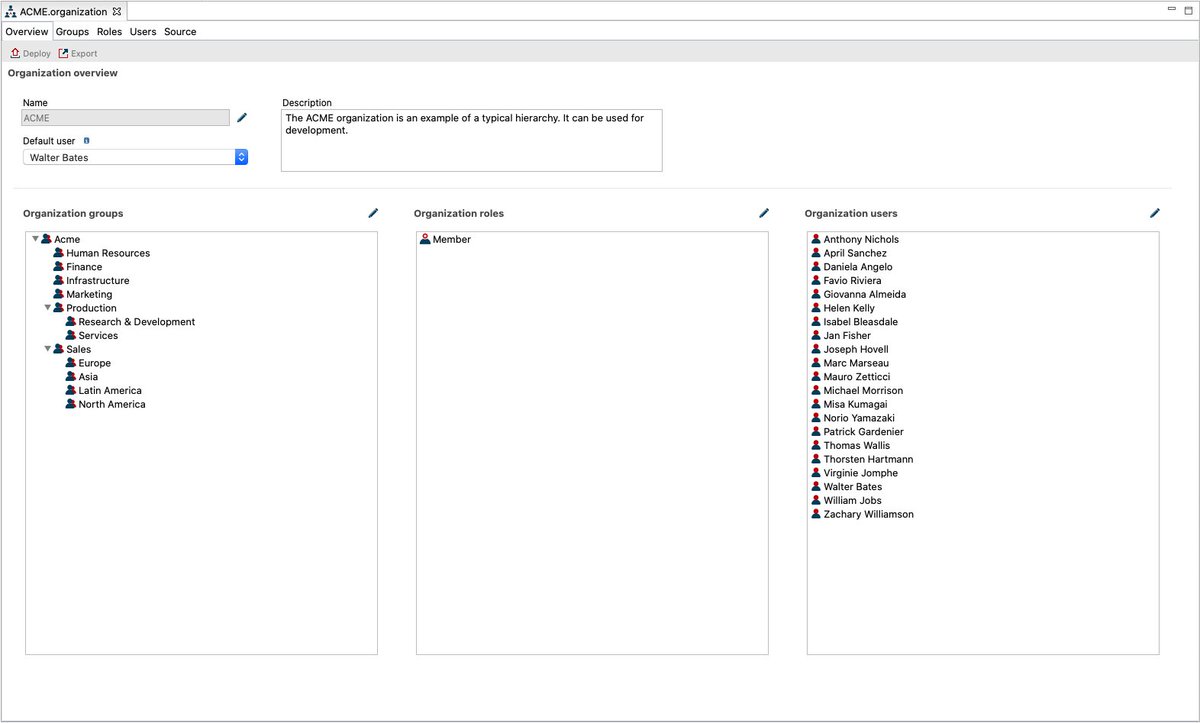Screen dimensions: 1200x723
Task: Click the user icon beside Walter Bates in users list
Action: [815, 487]
